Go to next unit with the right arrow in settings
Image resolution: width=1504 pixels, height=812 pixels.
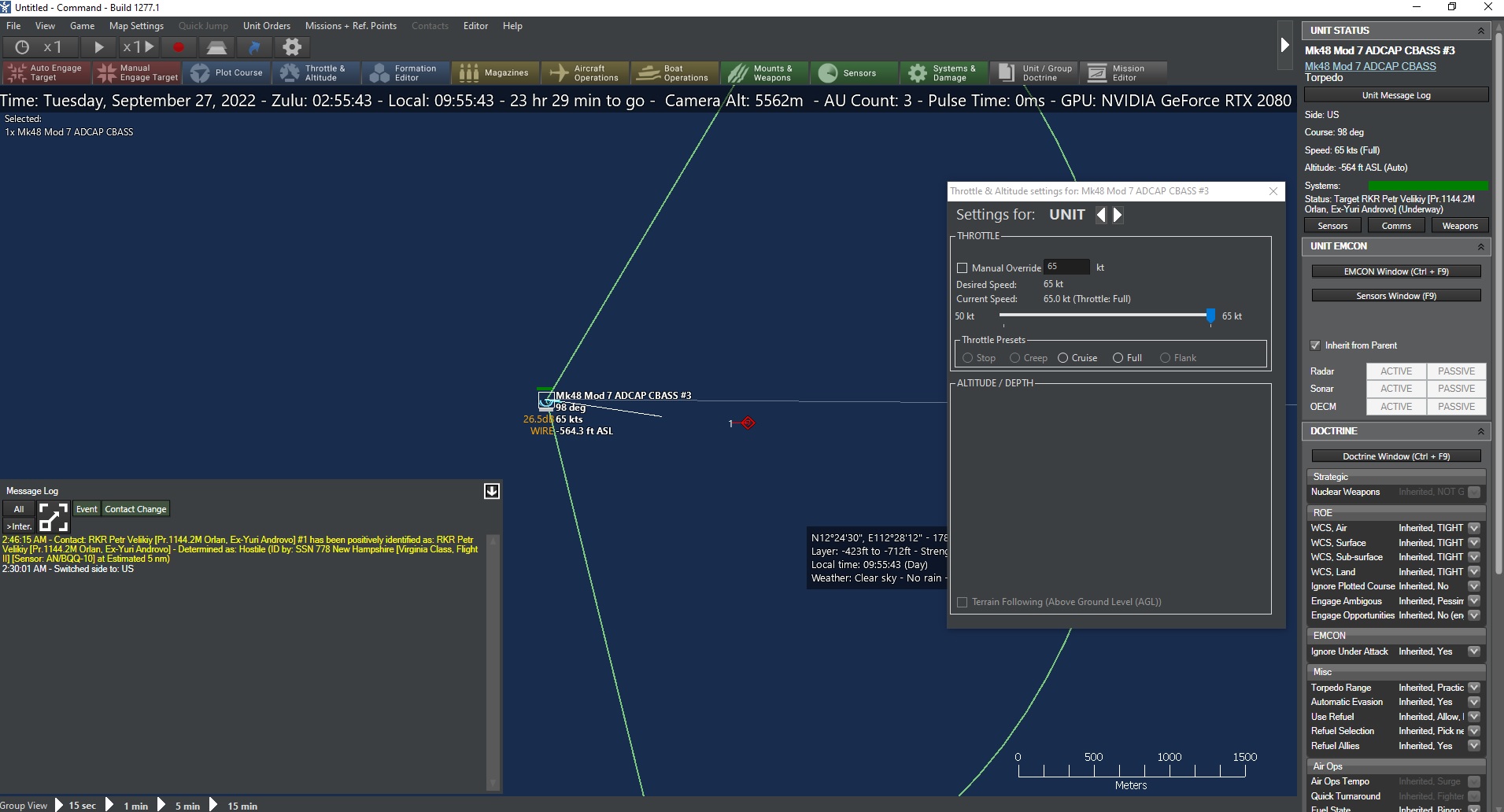click(1118, 215)
